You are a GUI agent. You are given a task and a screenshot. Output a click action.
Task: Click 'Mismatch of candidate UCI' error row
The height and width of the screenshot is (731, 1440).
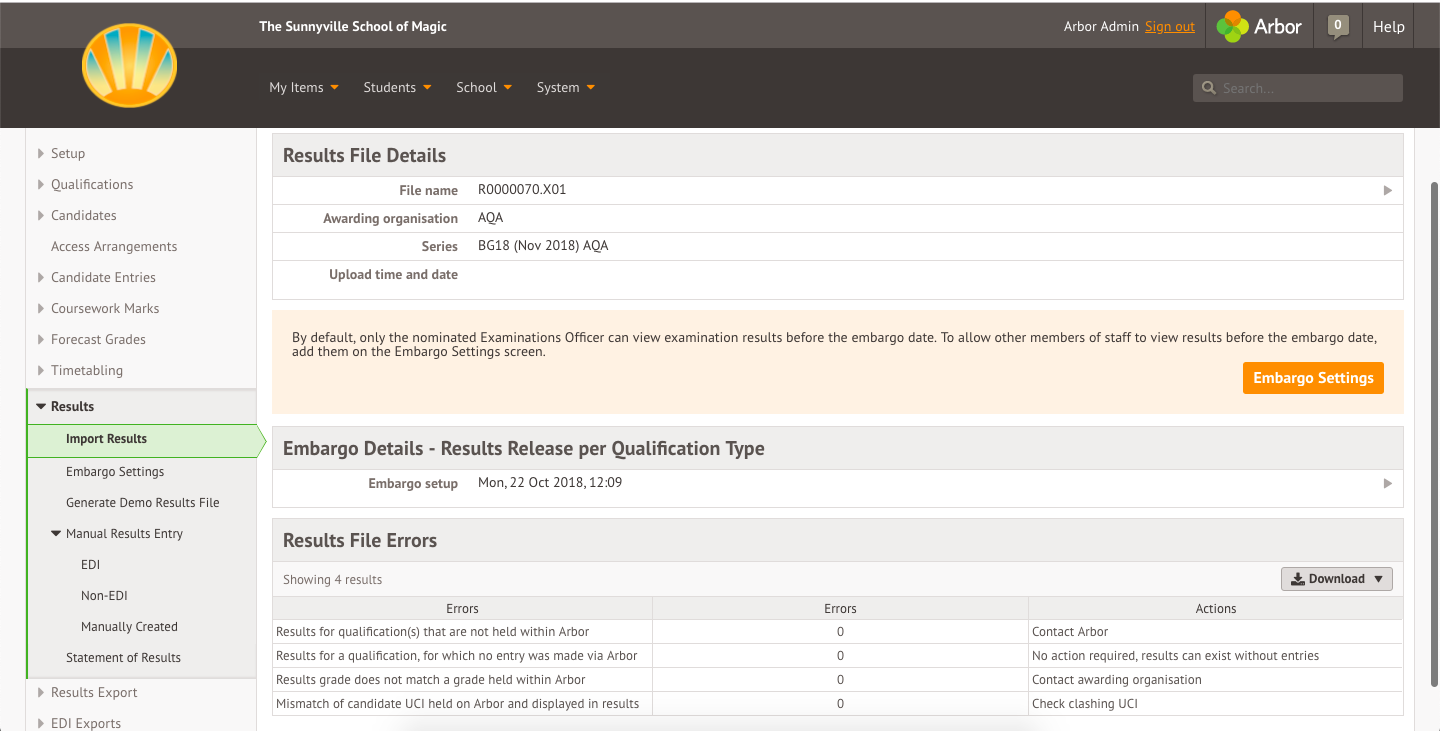click(837, 704)
